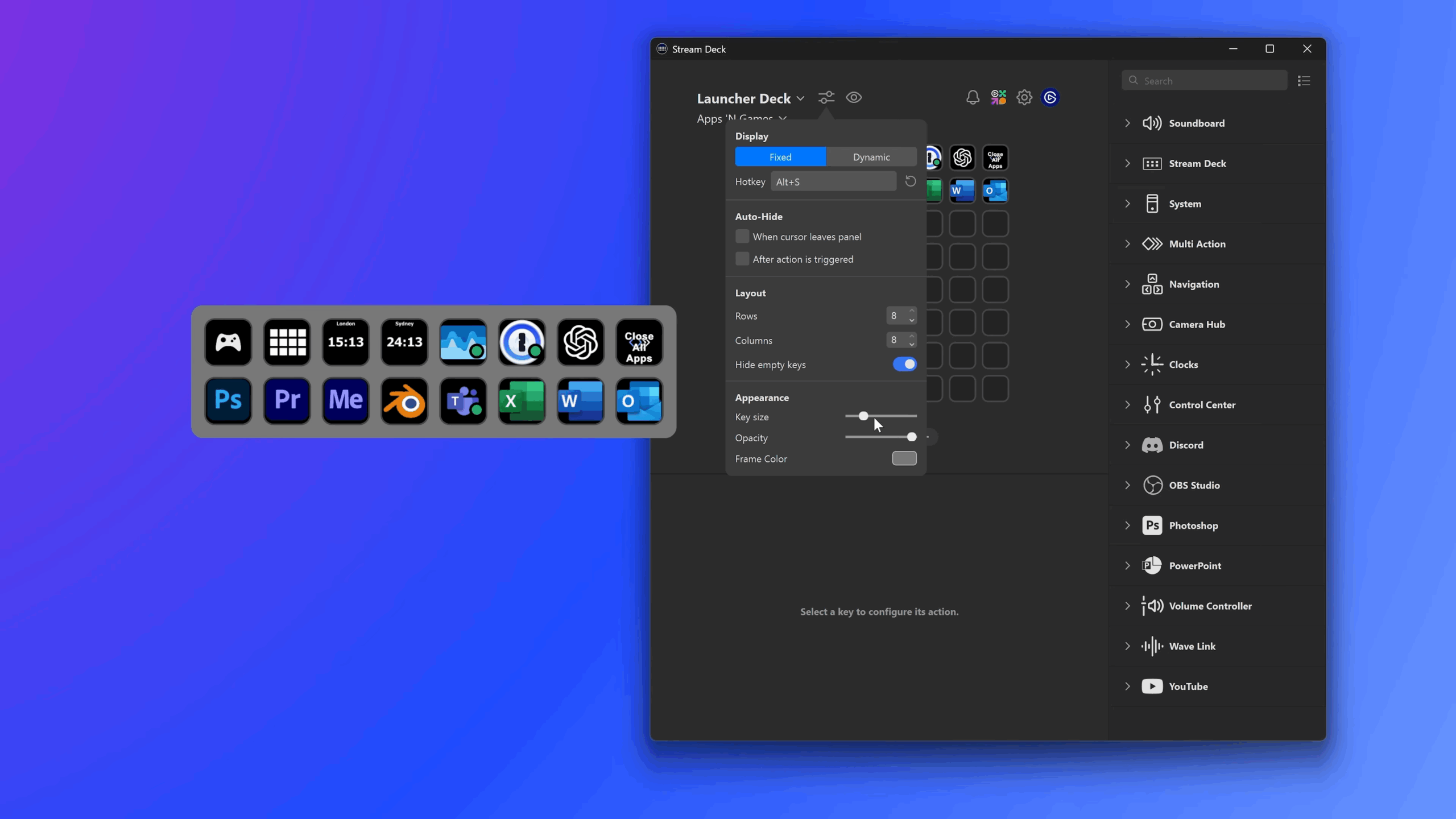This screenshot has width=1456, height=819.
Task: Enable When cursor leaves panel checkbox
Action: coord(742,236)
